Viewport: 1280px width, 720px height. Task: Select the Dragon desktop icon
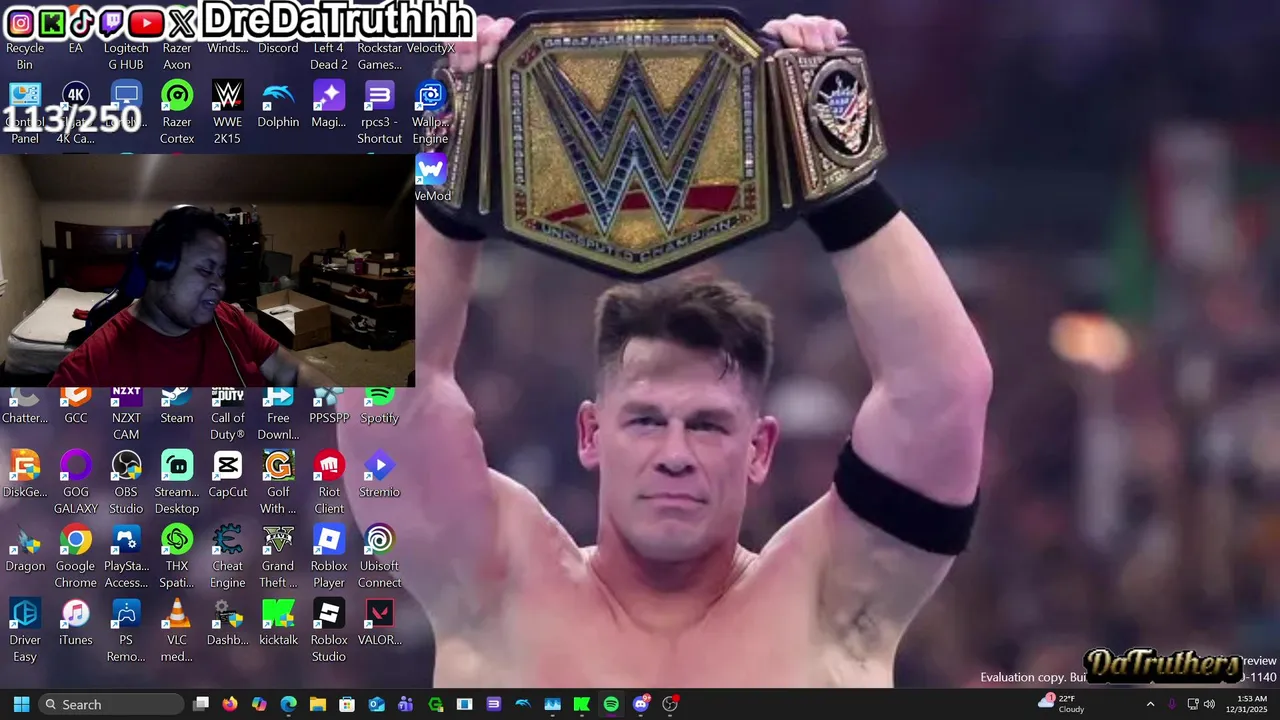tap(25, 540)
